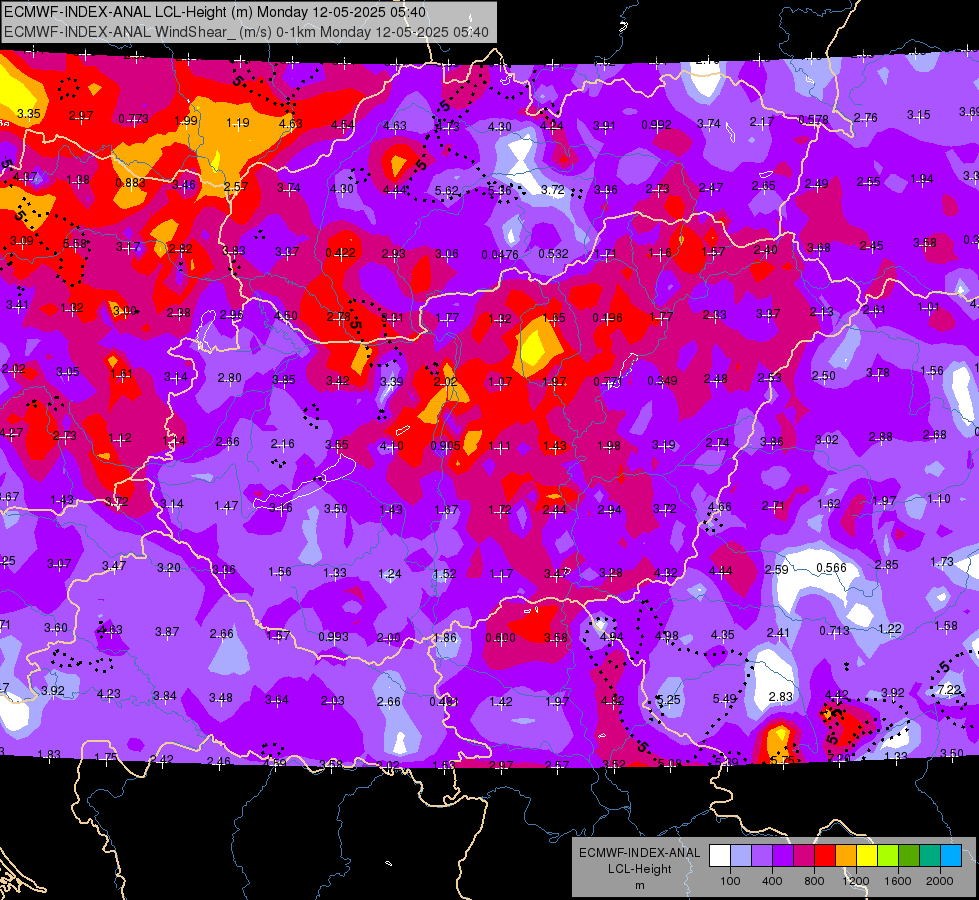This screenshot has height=900, width=979.
Task: Click the wind shear value 0.422
Action: pyautogui.click(x=340, y=253)
